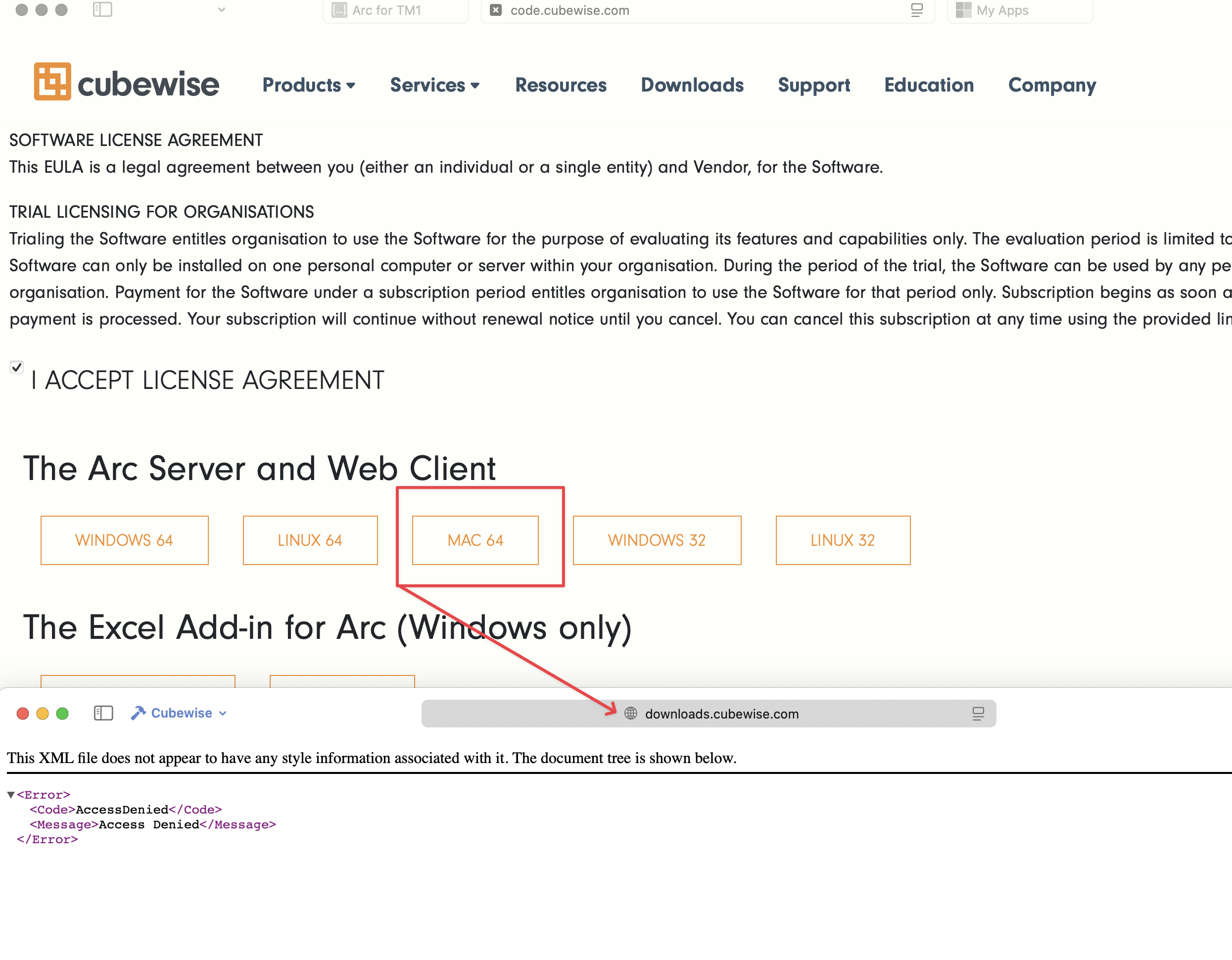This screenshot has width=1232, height=960.
Task: Open the Cubewise profile dropdown
Action: coord(180,713)
